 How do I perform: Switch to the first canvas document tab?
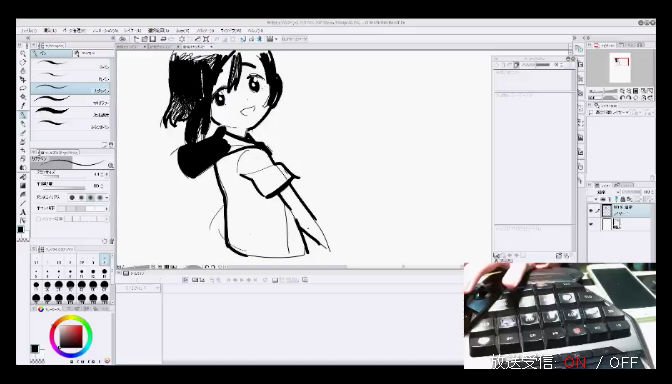tap(131, 46)
